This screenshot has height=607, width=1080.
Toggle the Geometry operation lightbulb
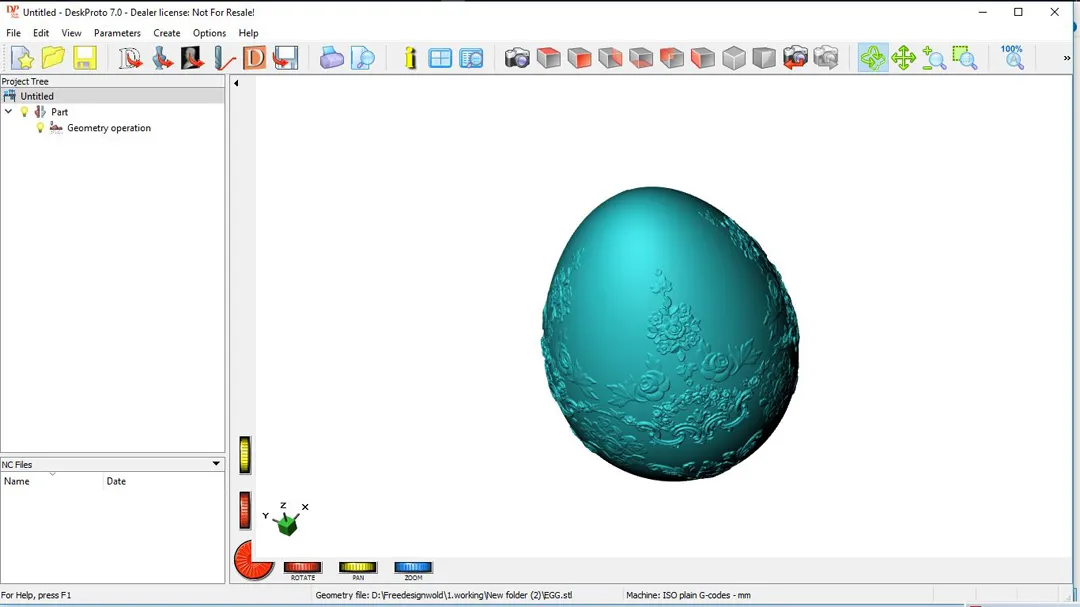40,128
